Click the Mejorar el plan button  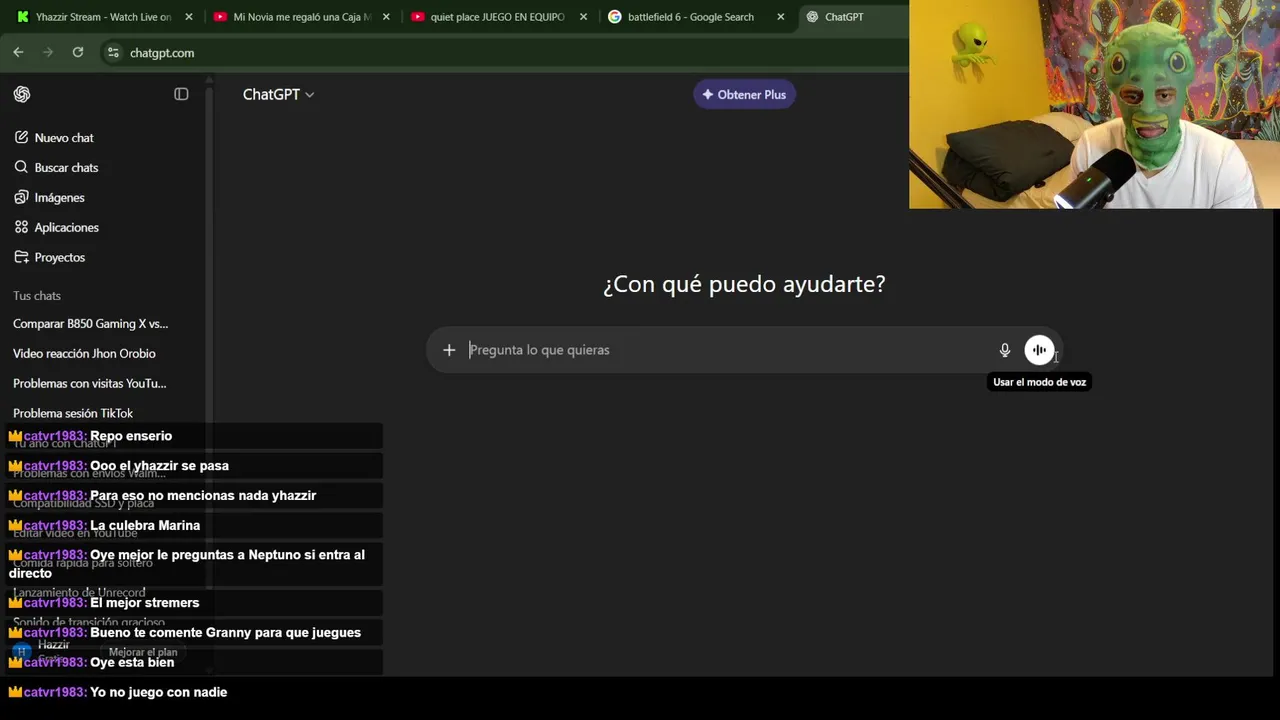click(143, 652)
